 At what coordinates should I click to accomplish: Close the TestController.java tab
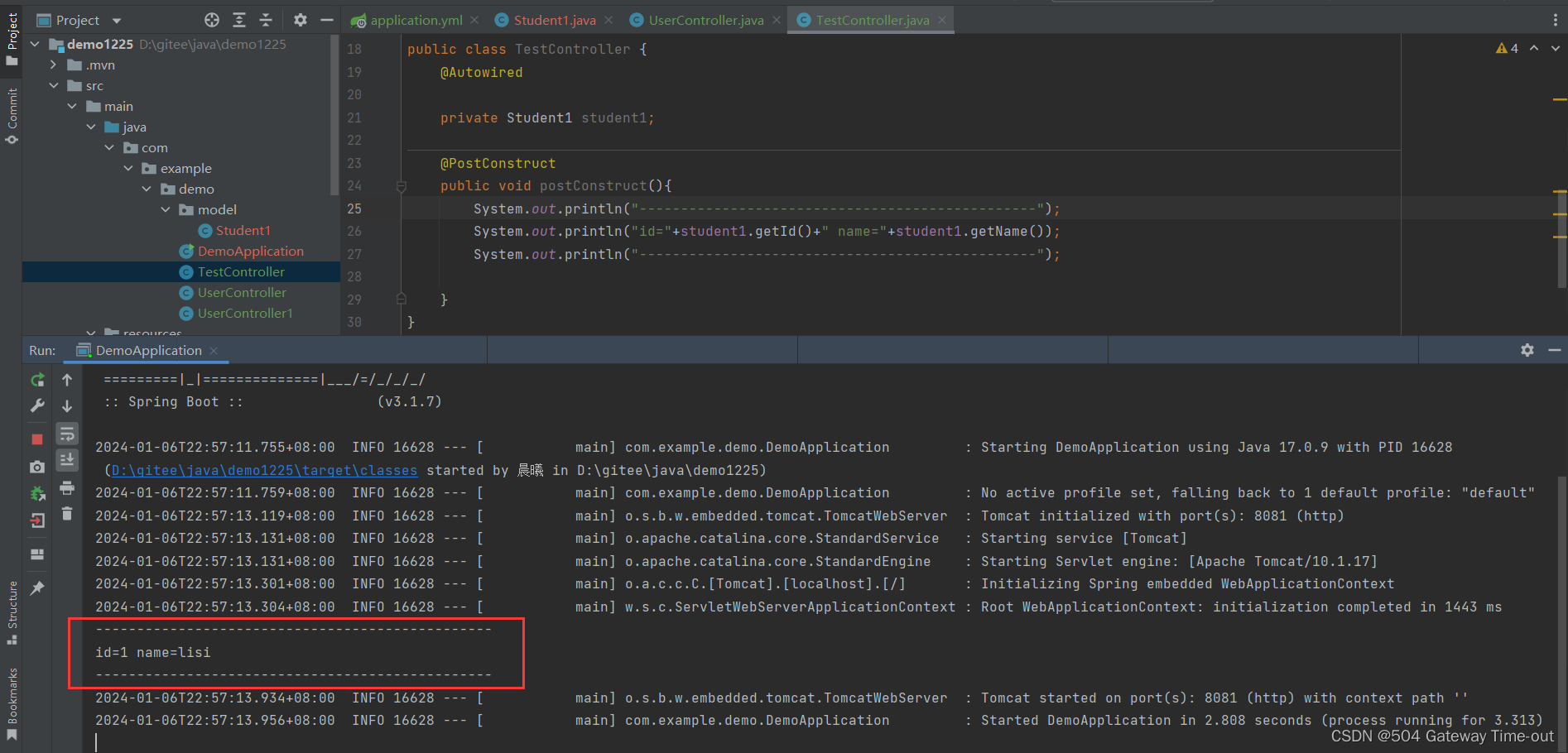(942, 20)
